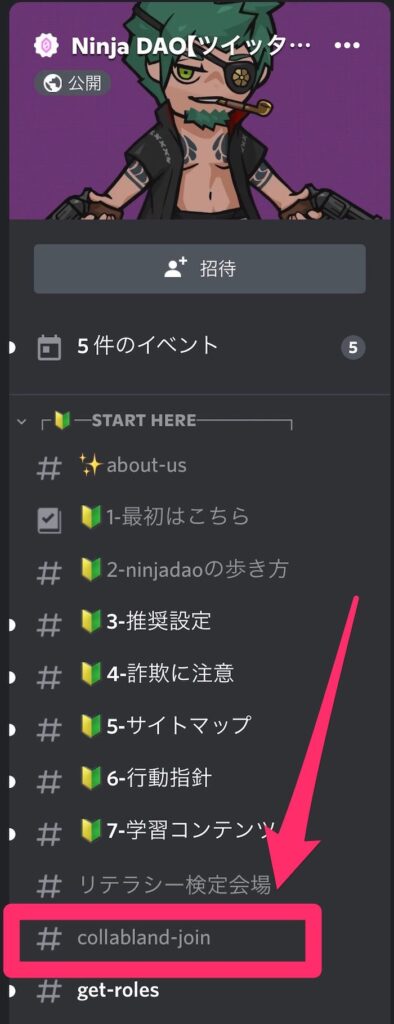394x1024 pixels.
Task: Open the three-dot server options menu
Action: click(x=346, y=46)
